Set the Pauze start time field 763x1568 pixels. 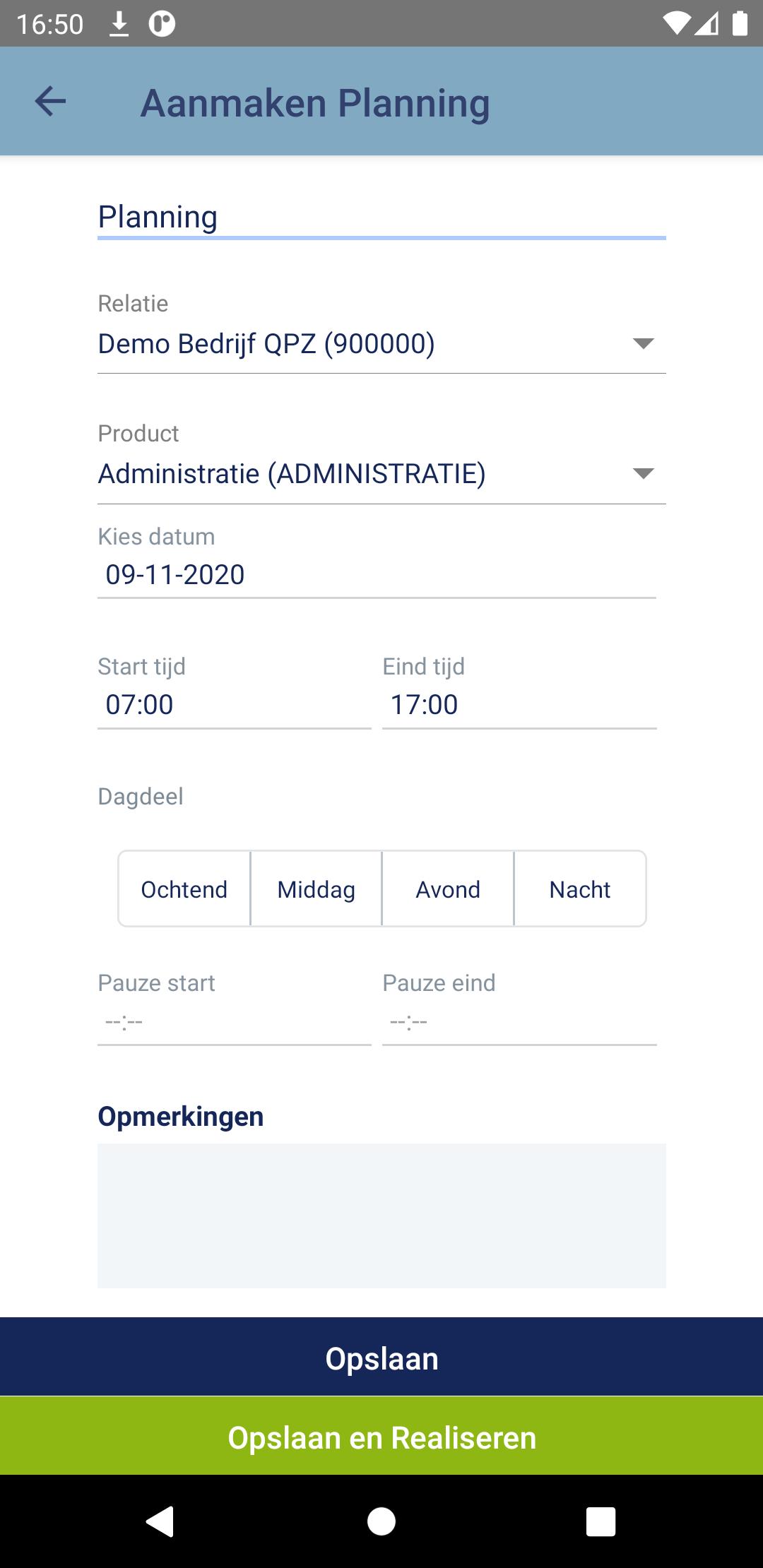235,1021
